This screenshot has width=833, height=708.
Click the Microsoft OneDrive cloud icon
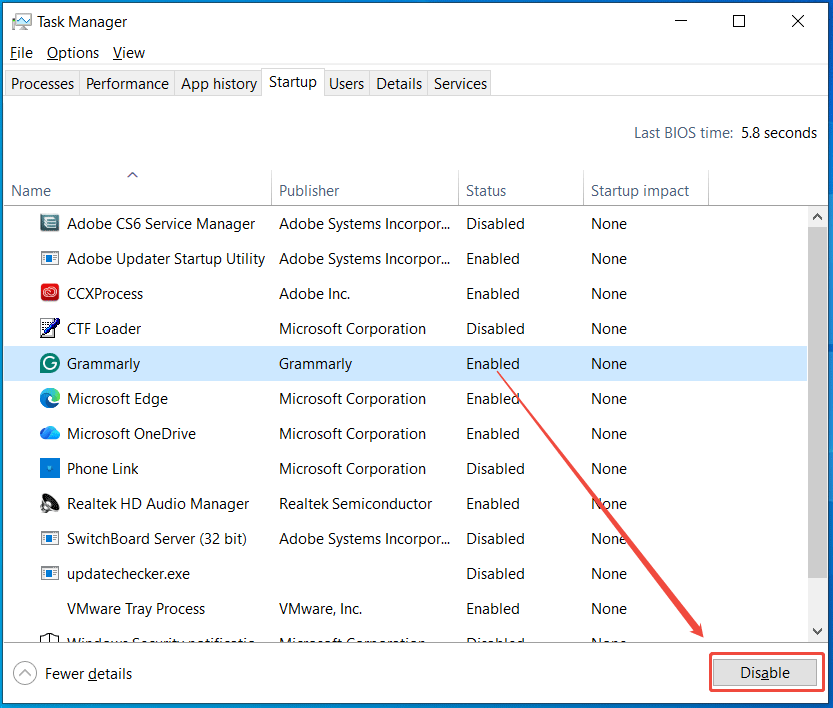point(49,433)
